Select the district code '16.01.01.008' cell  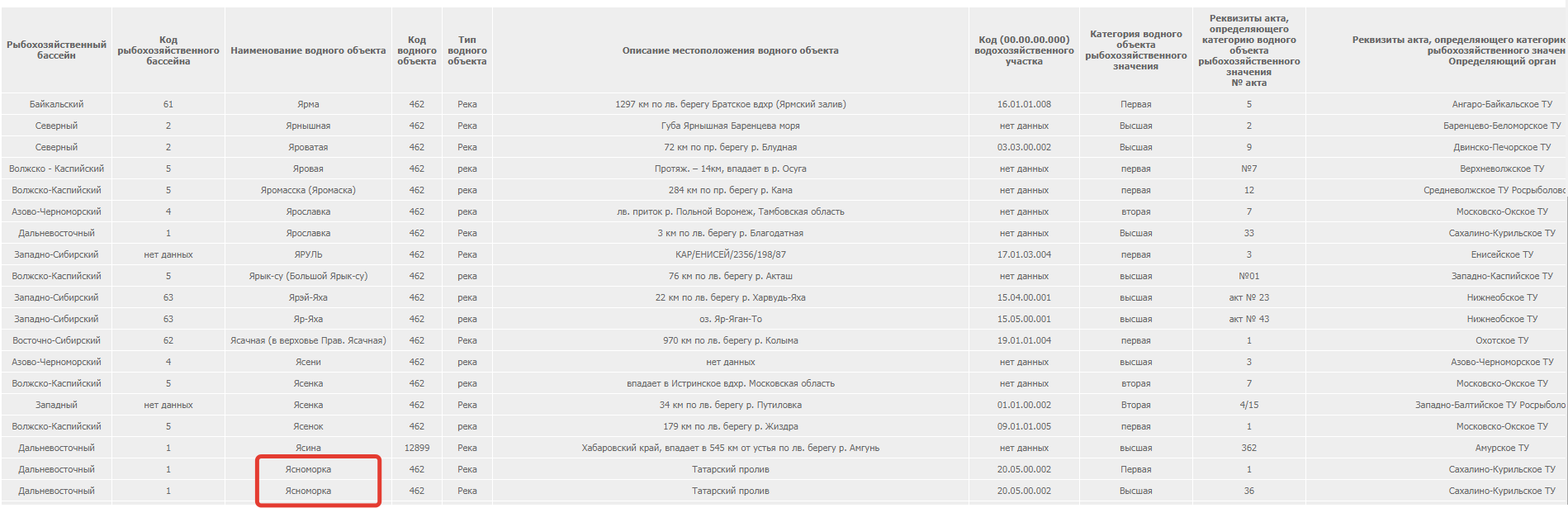1024,104
